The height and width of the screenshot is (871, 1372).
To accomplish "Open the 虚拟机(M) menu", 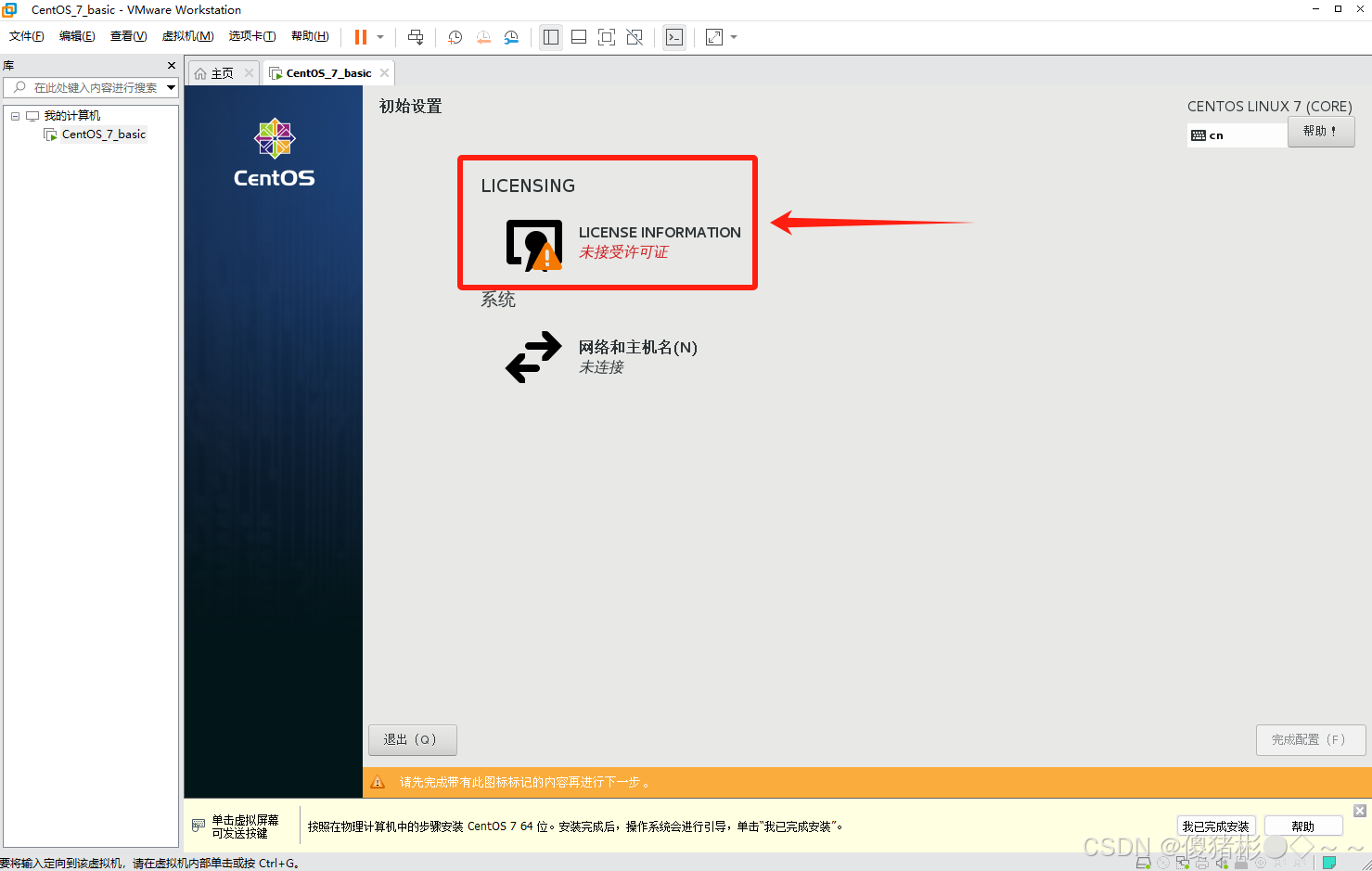I will (188, 36).
